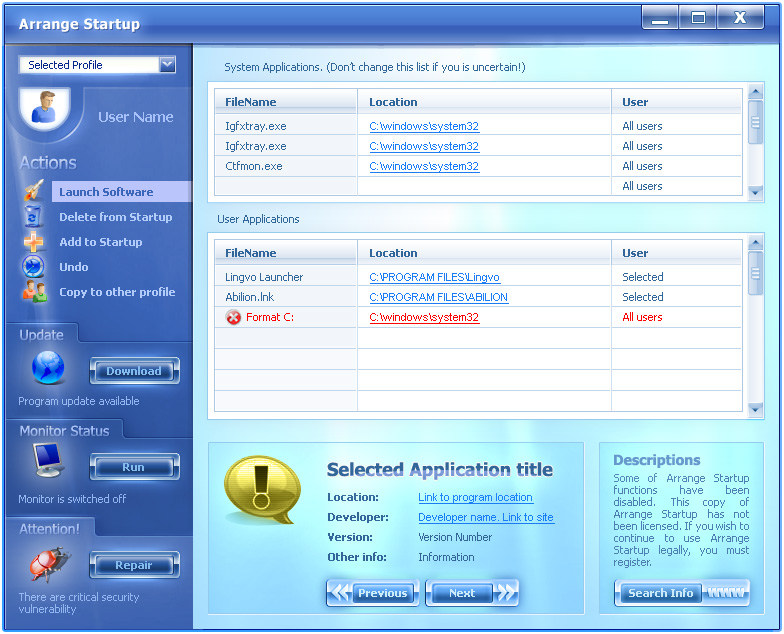Click the globe icon in Update section
This screenshot has height=634, width=784.
click(x=48, y=369)
